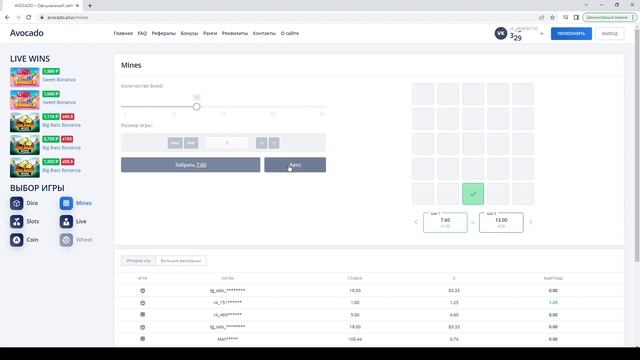
Task: Open the О сайте menu item
Action: 290,33
